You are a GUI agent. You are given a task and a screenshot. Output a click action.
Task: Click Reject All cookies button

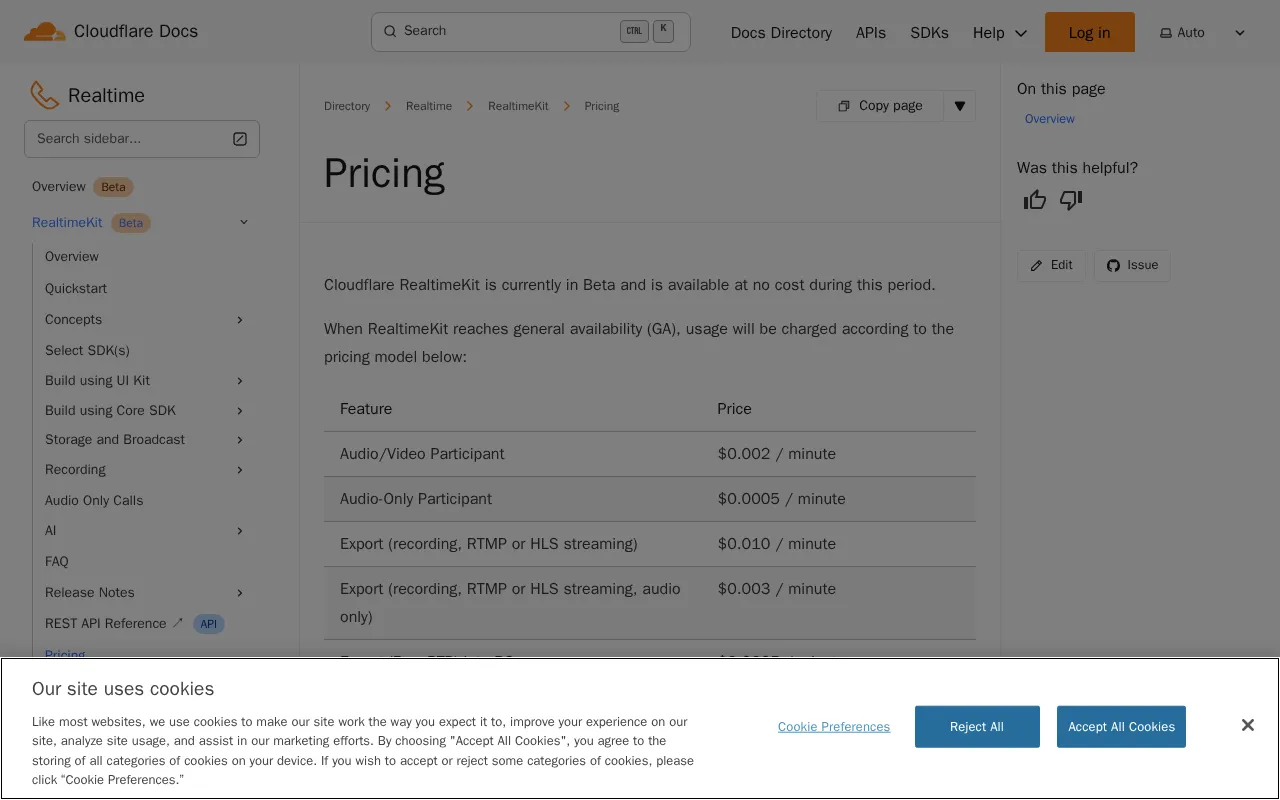click(x=977, y=727)
